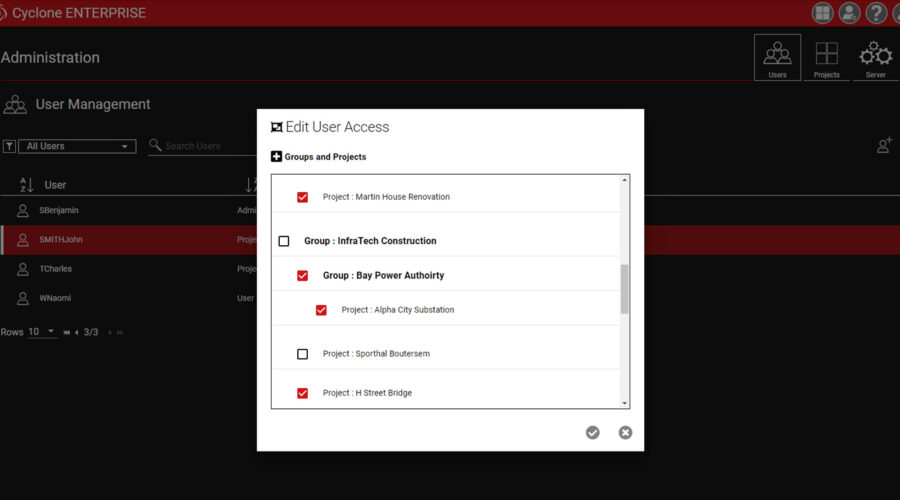Uncheck the Alpha City Substation project
The height and width of the screenshot is (500, 900).
coord(321,310)
